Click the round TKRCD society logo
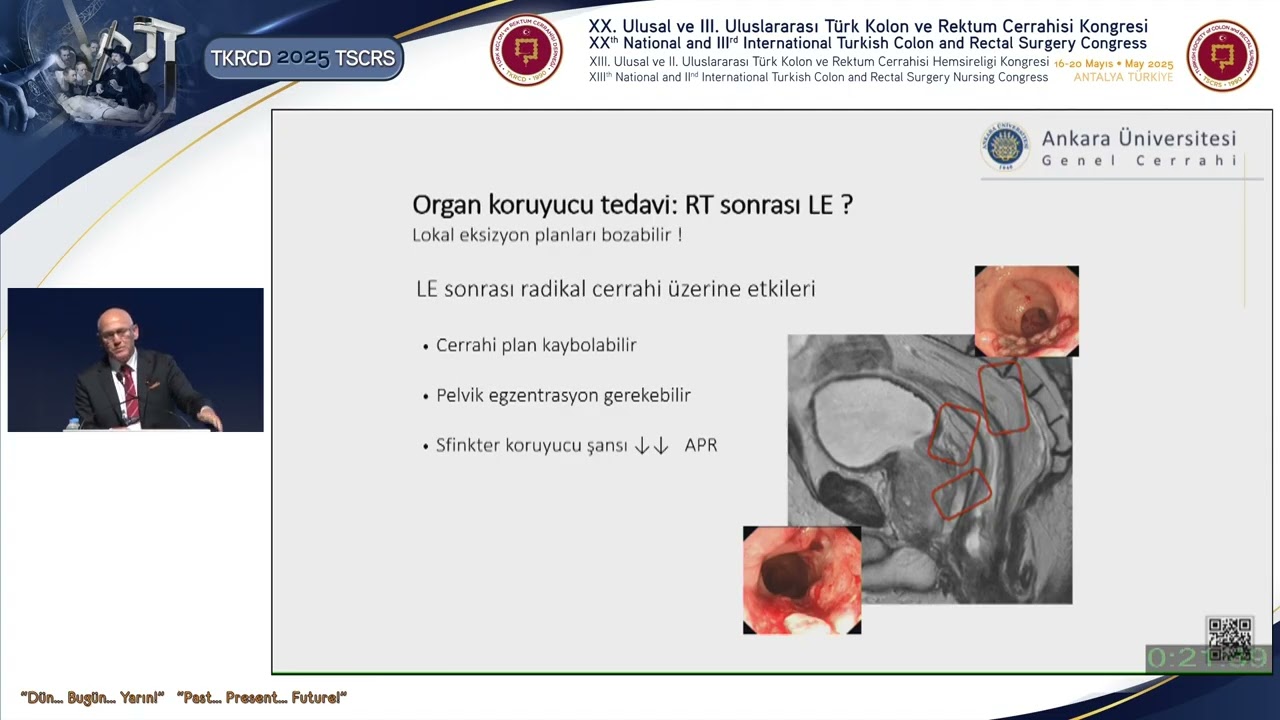This screenshot has height=720, width=1280. coord(526,50)
